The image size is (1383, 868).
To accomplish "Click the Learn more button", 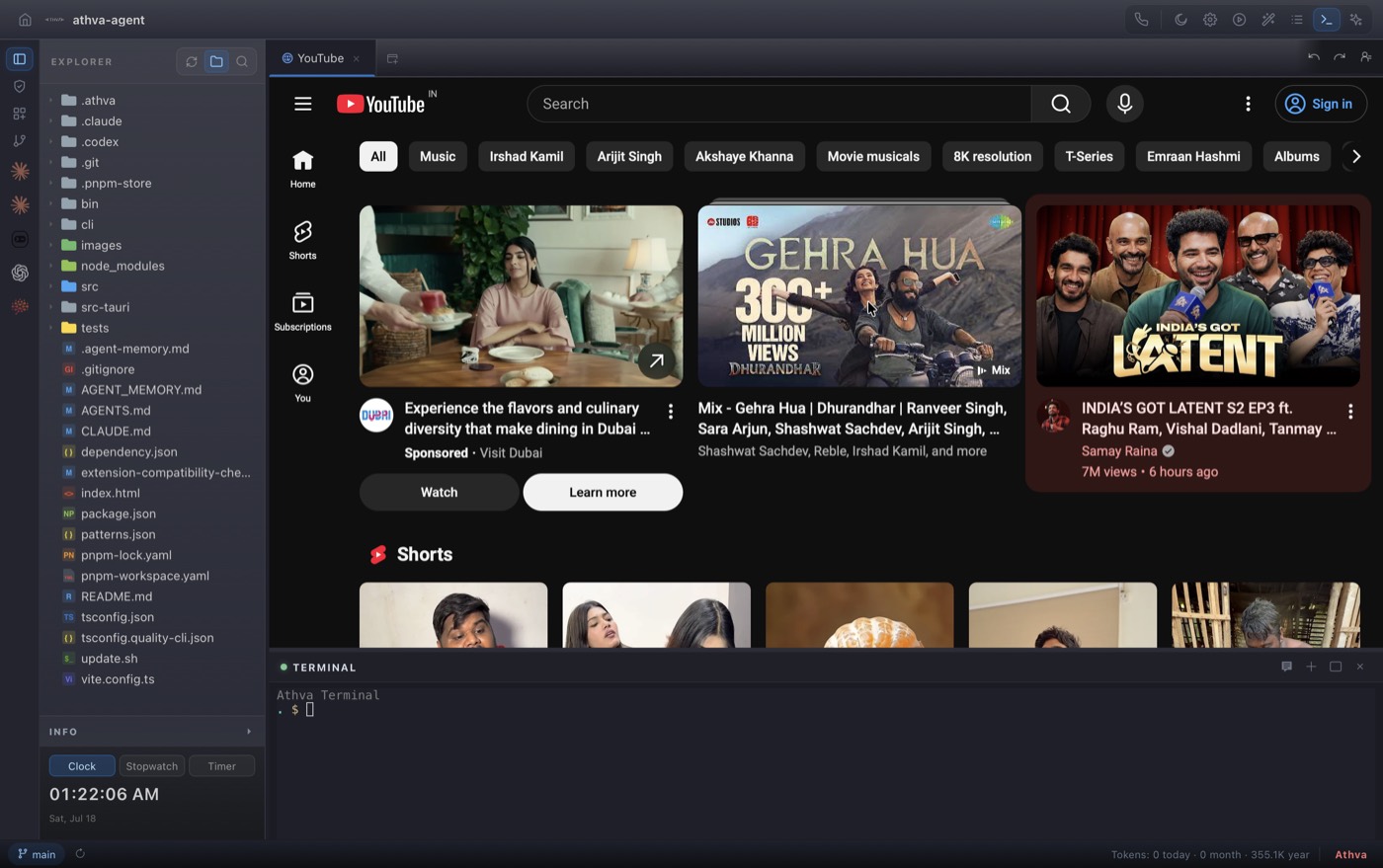I will [x=603, y=492].
